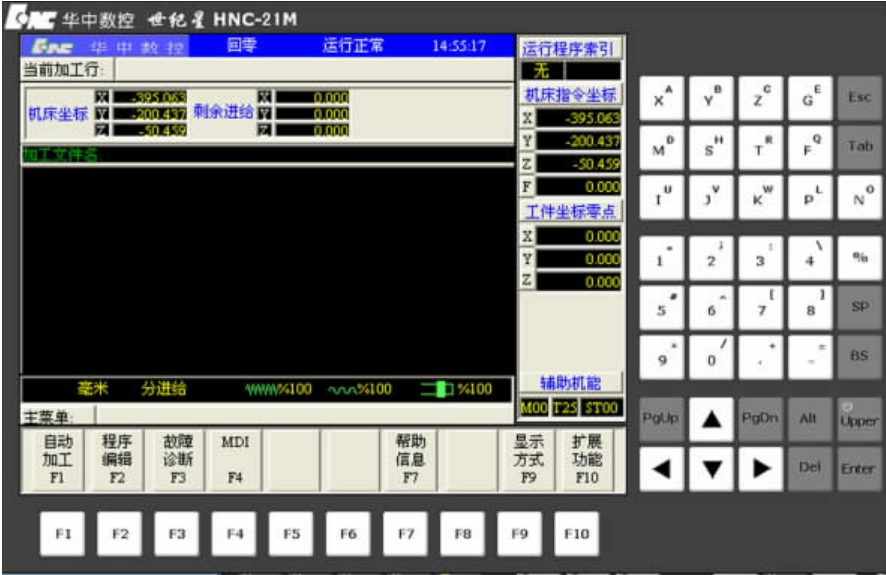Viewport: 886px width, 575px height.
Task: Open 显示方式 F9 menu item
Action: 528,460
